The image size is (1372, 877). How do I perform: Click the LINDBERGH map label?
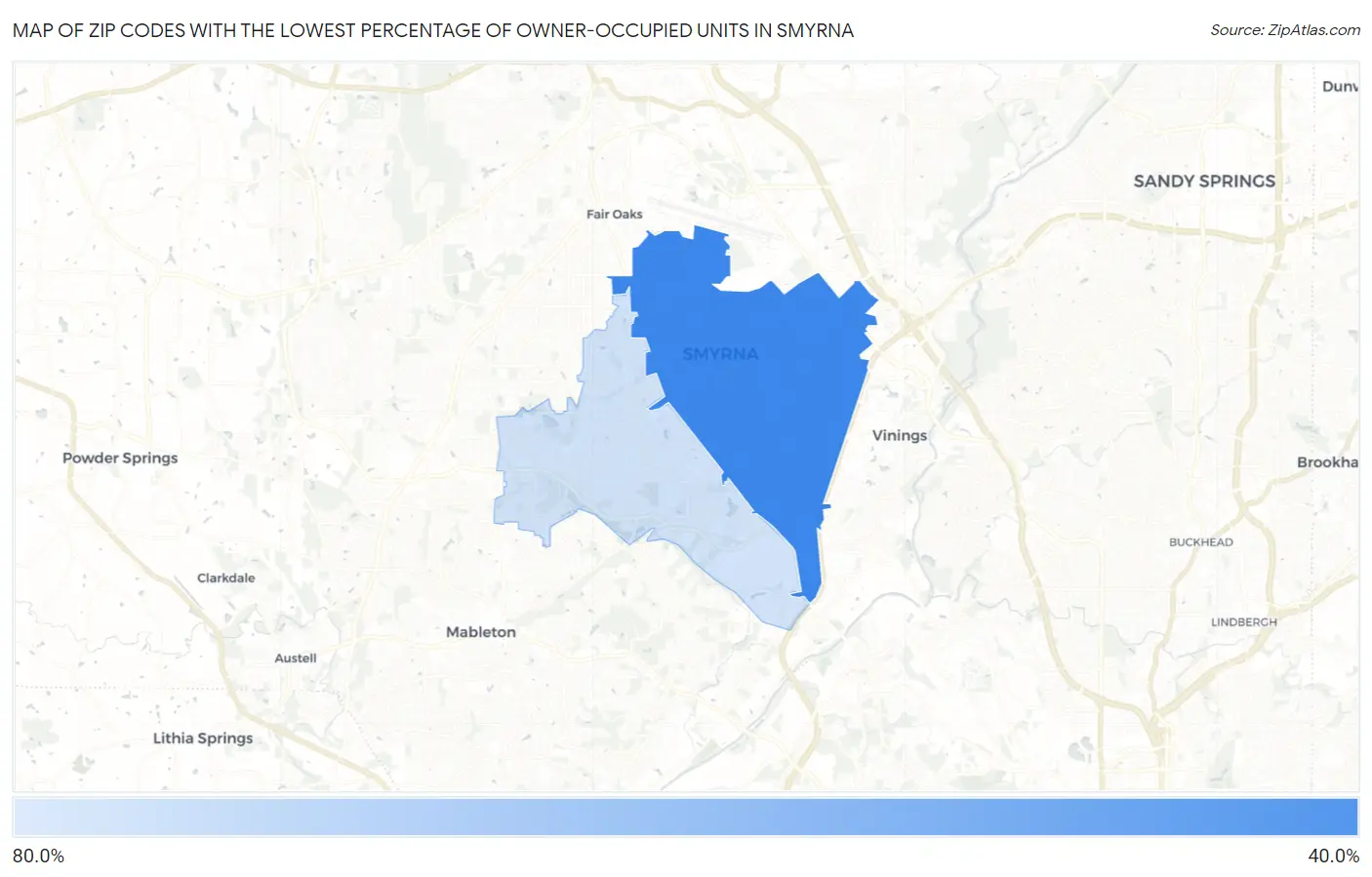1244,622
